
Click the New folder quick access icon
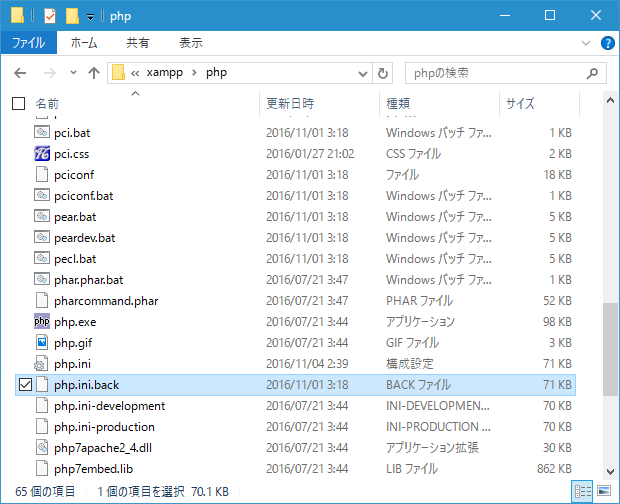click(x=72, y=16)
